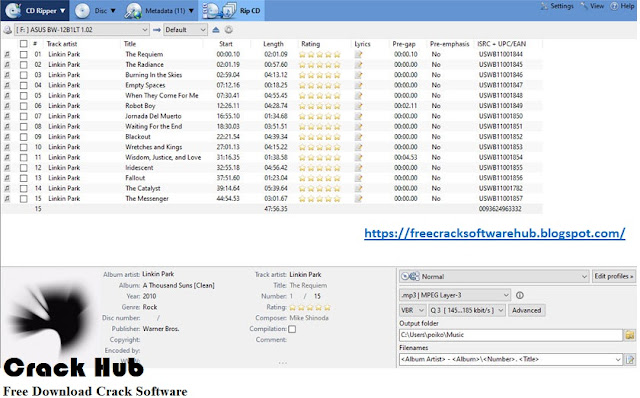The image size is (640, 398).
Task: Open the Metadata (11) menu
Action: pyautogui.click(x=160, y=11)
